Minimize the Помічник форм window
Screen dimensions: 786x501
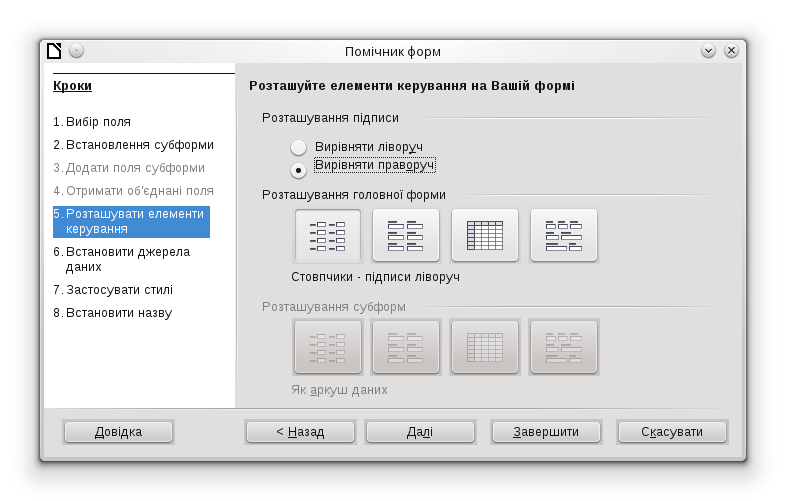709,50
